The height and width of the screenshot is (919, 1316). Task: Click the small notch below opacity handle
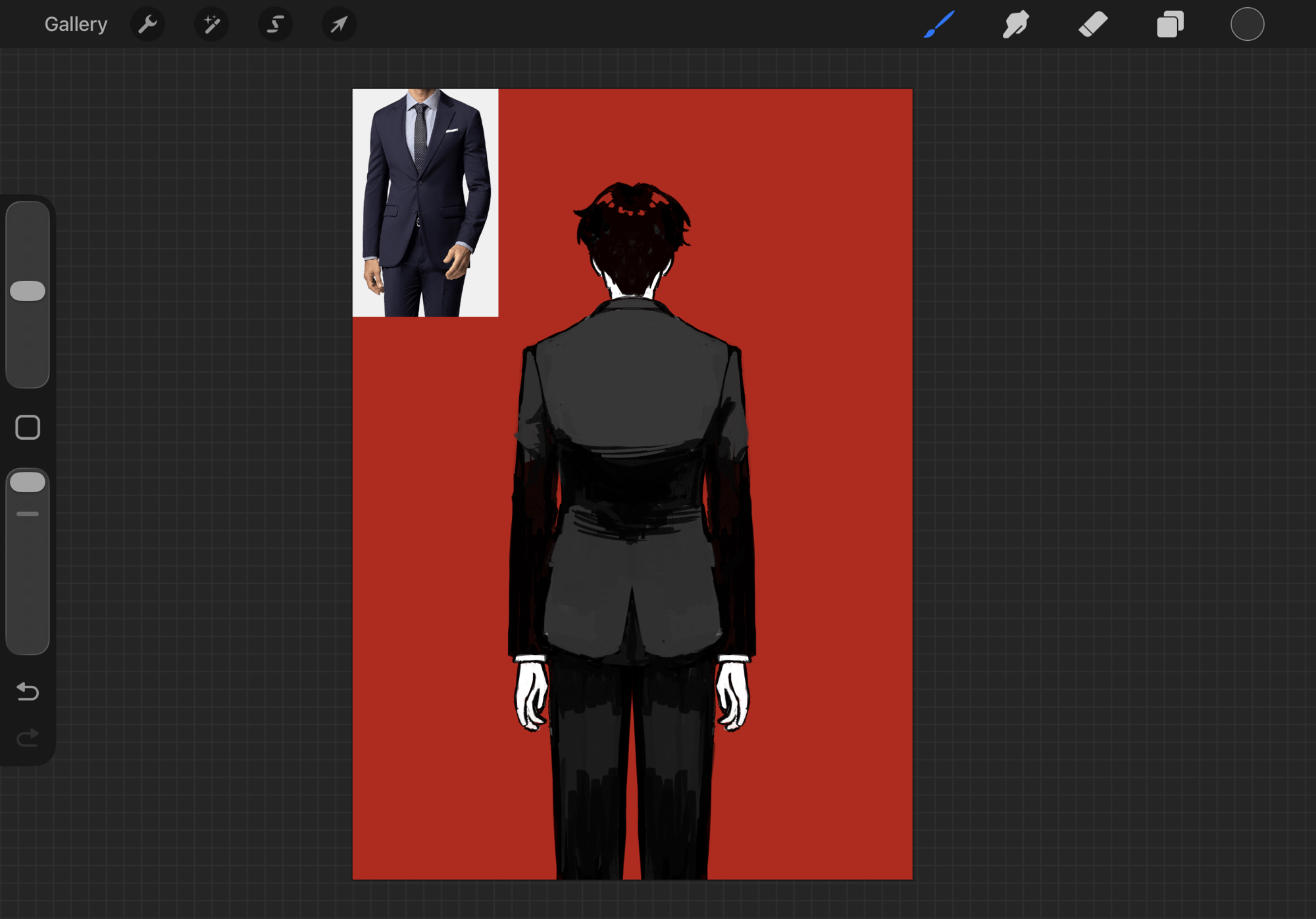(x=28, y=514)
